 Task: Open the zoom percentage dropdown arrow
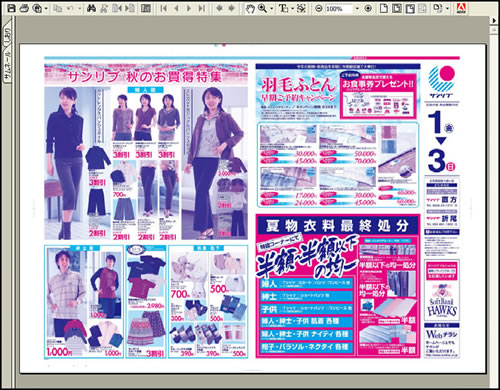tap(358, 8)
